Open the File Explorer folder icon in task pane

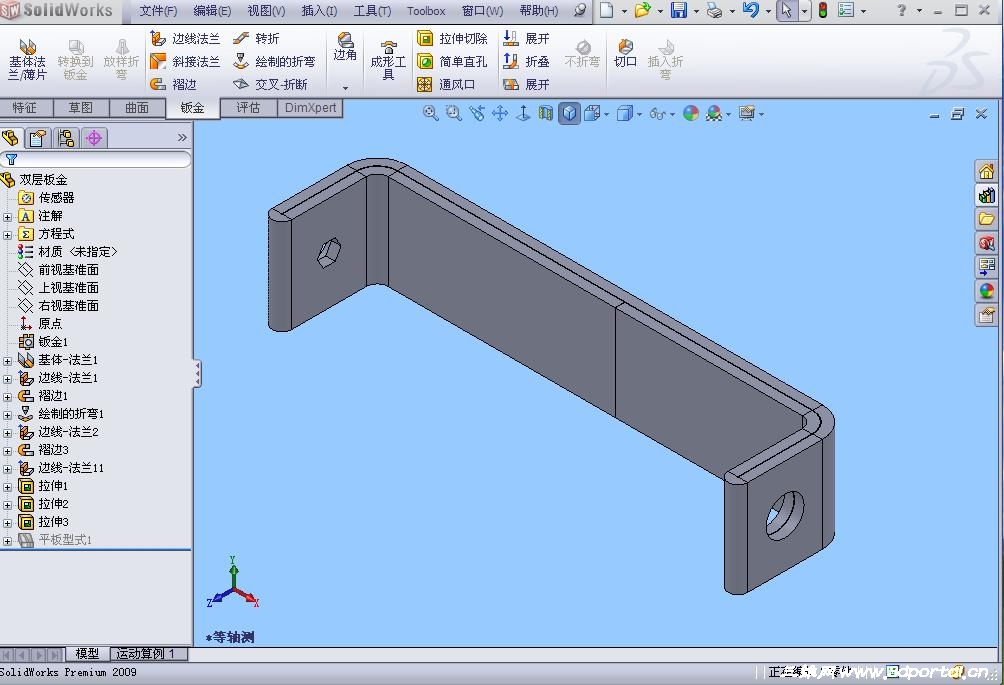point(986,219)
